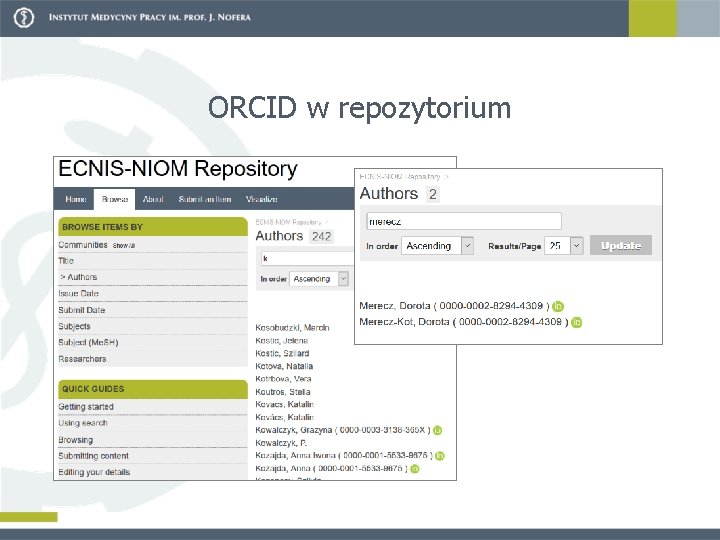Open the Submit an item tab
Viewport: 720px width, 540px height.
[x=205, y=199]
